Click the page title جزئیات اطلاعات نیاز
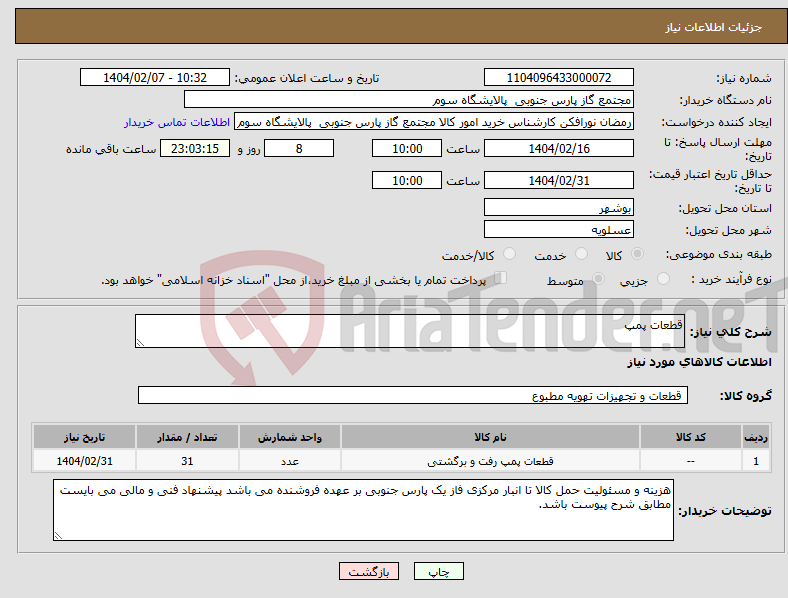This screenshot has height=598, width=788. 714,27
